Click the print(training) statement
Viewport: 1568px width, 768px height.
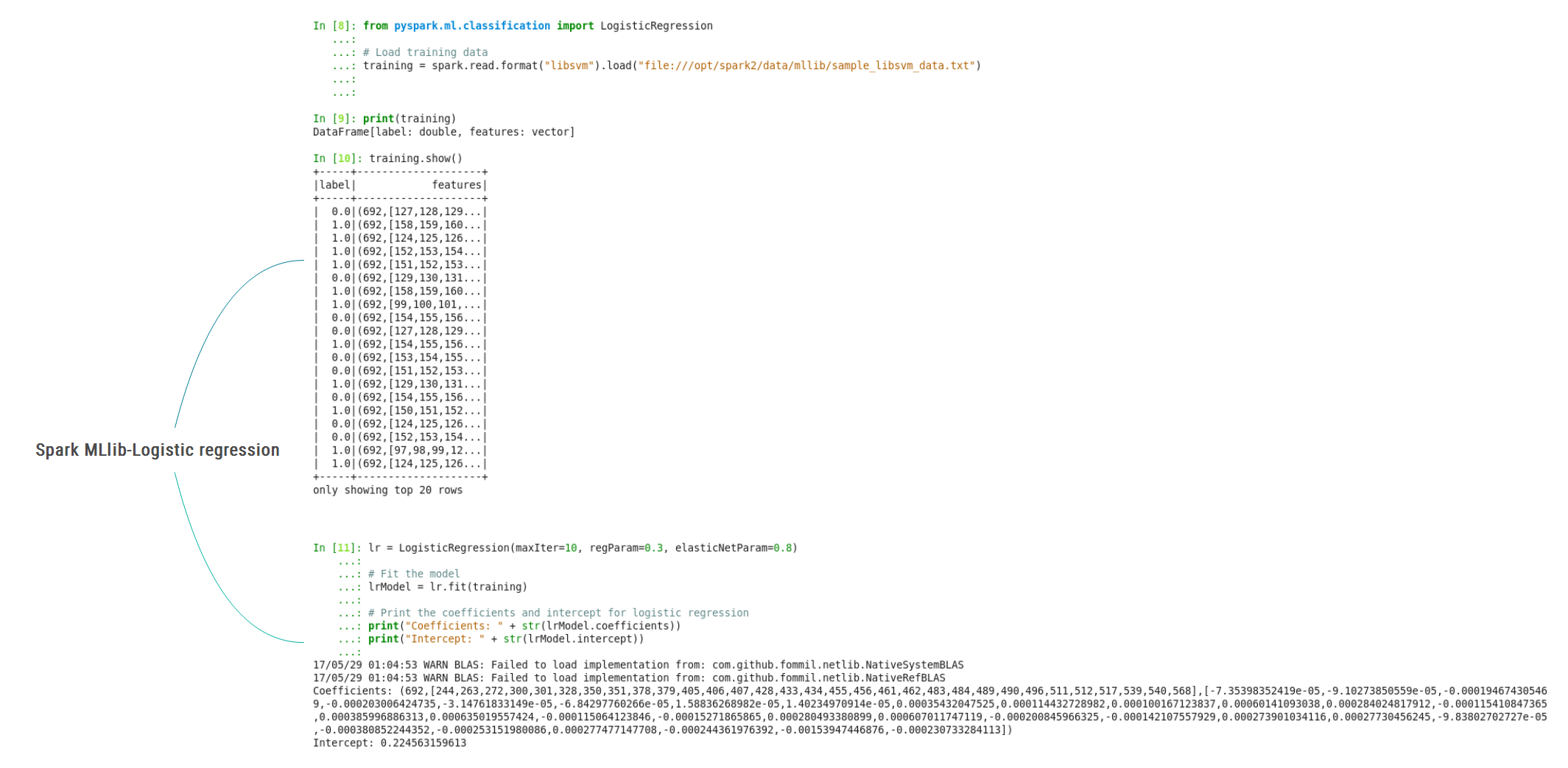pos(409,119)
